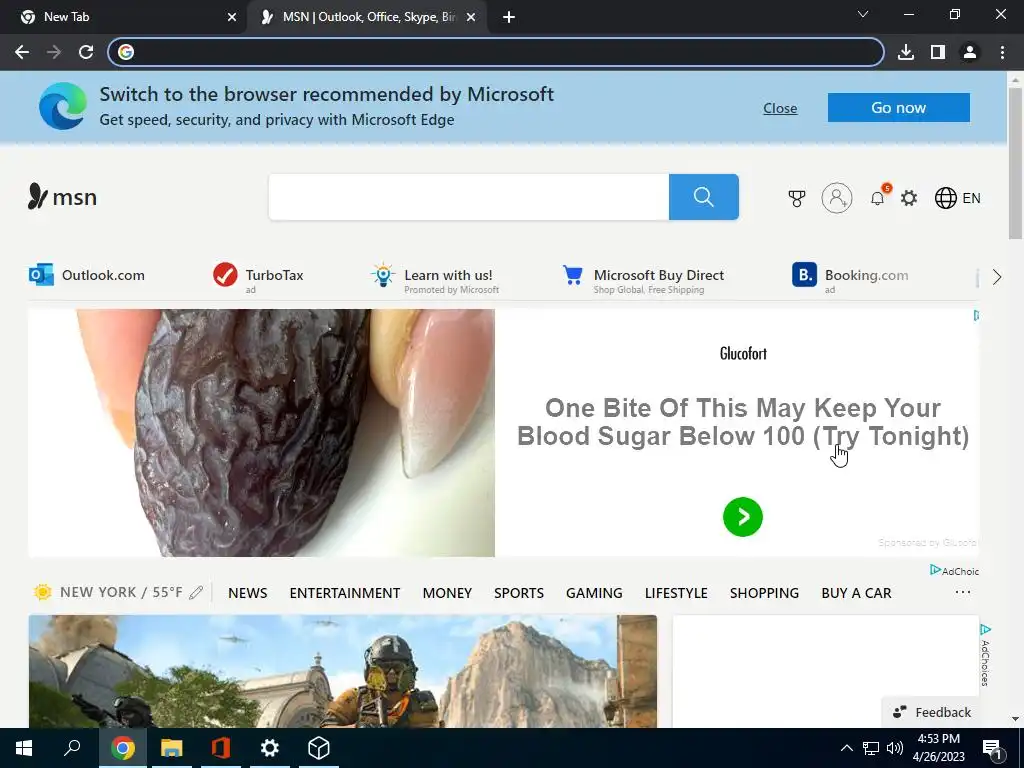Dismiss Edge banner via Close link
Screen dimensions: 1024x768
(x=780, y=108)
